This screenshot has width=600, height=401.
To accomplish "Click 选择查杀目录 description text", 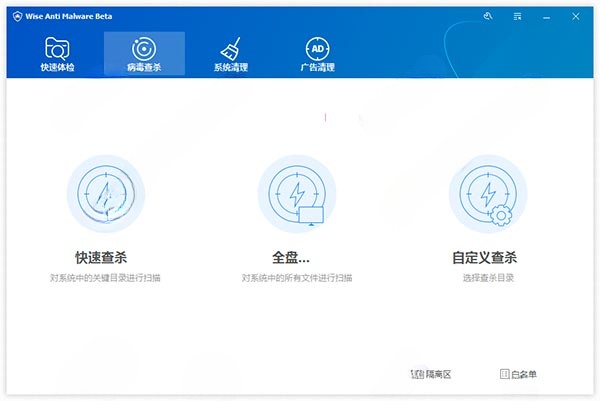I will (488, 278).
